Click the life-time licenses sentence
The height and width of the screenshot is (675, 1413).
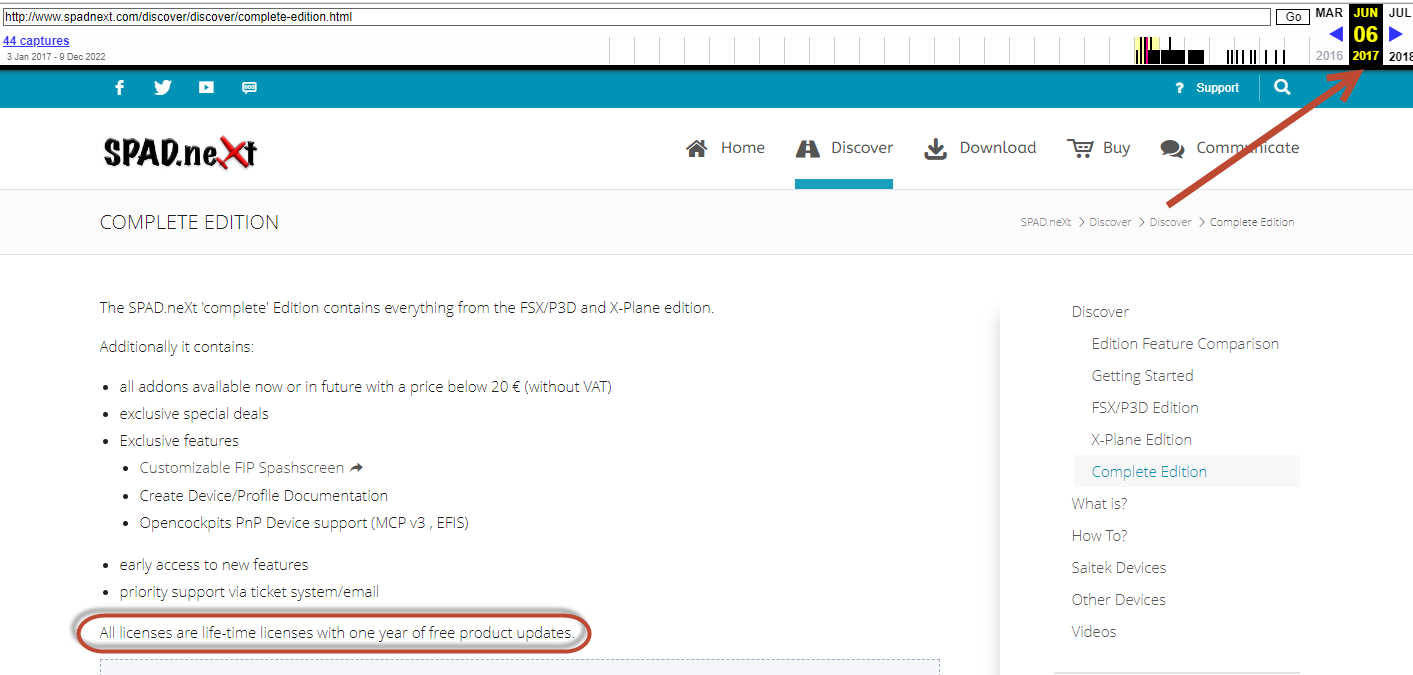coord(337,633)
